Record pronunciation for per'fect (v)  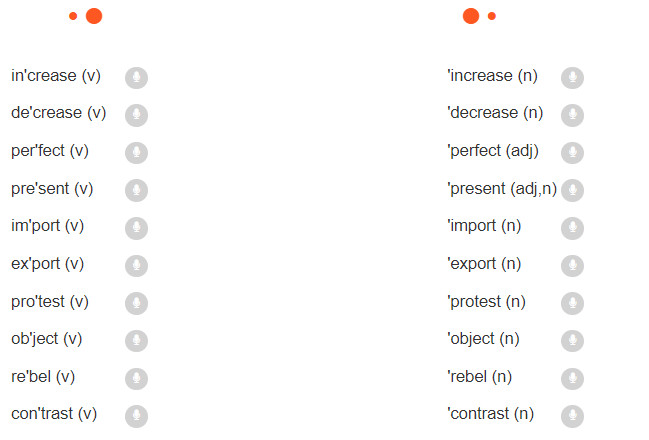point(137,153)
